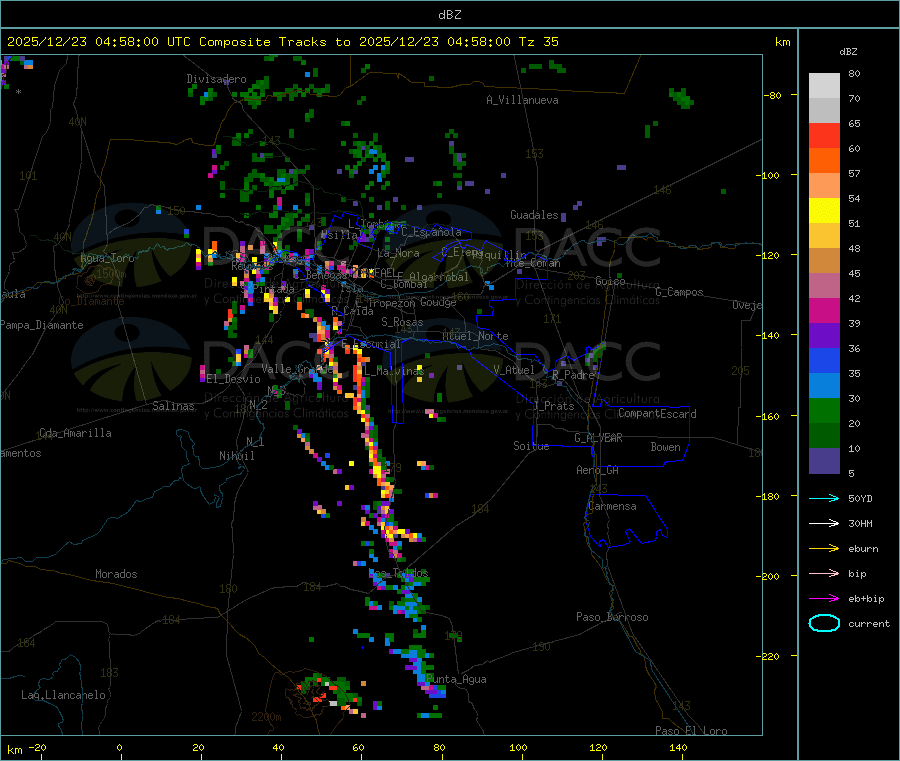Click the '2200m' elevation label near the bottom

[x=266, y=717]
